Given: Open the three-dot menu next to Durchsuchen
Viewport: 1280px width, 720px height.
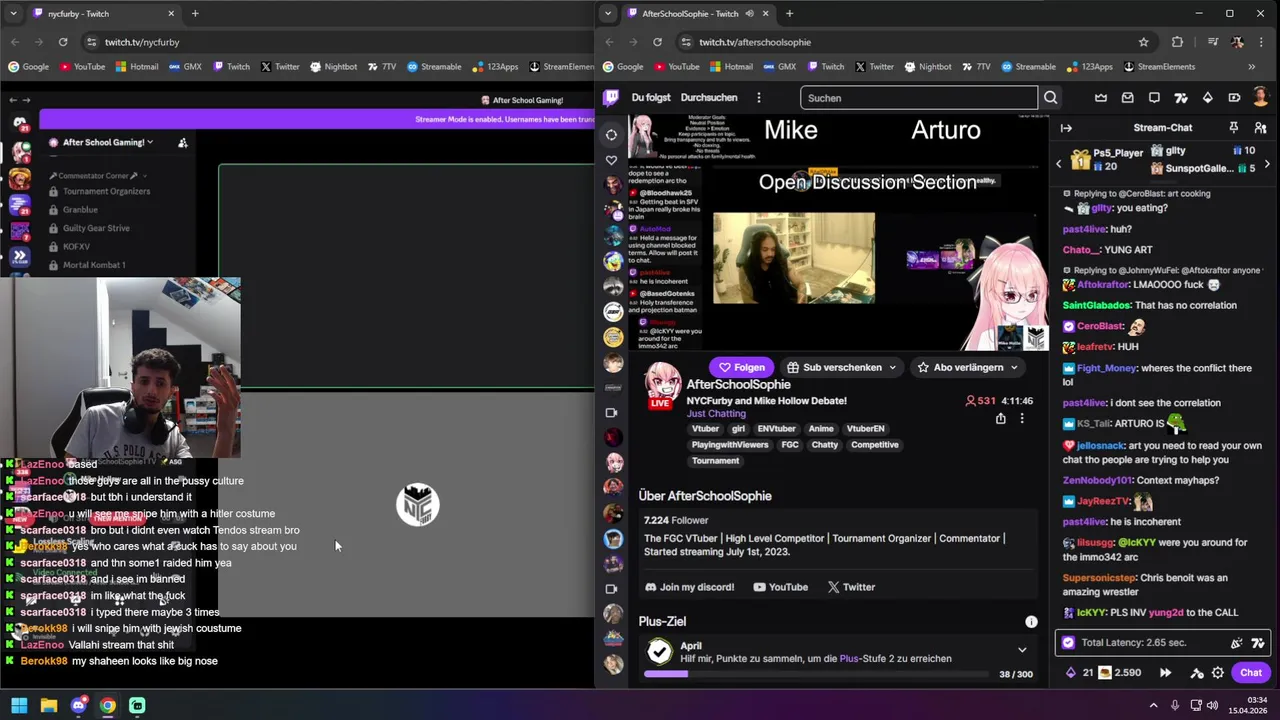Looking at the screenshot, I should coord(759,98).
